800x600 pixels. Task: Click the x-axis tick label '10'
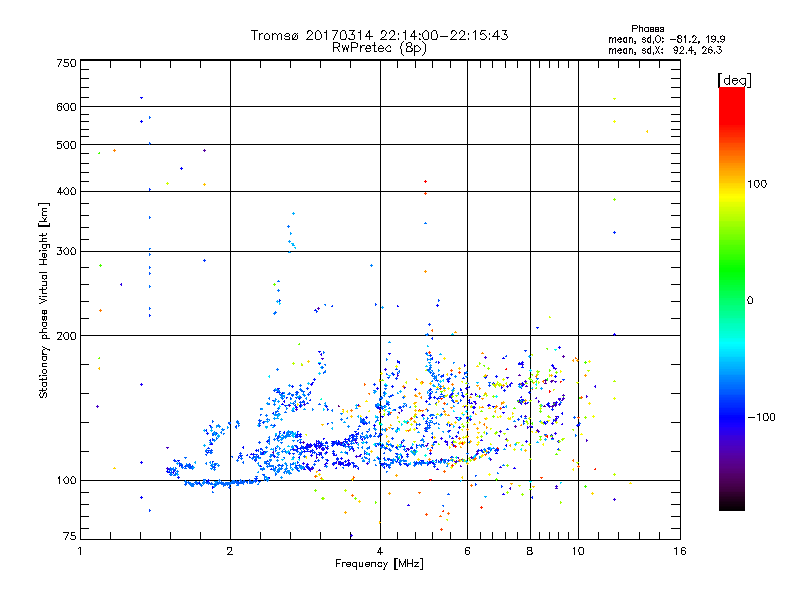click(578, 551)
